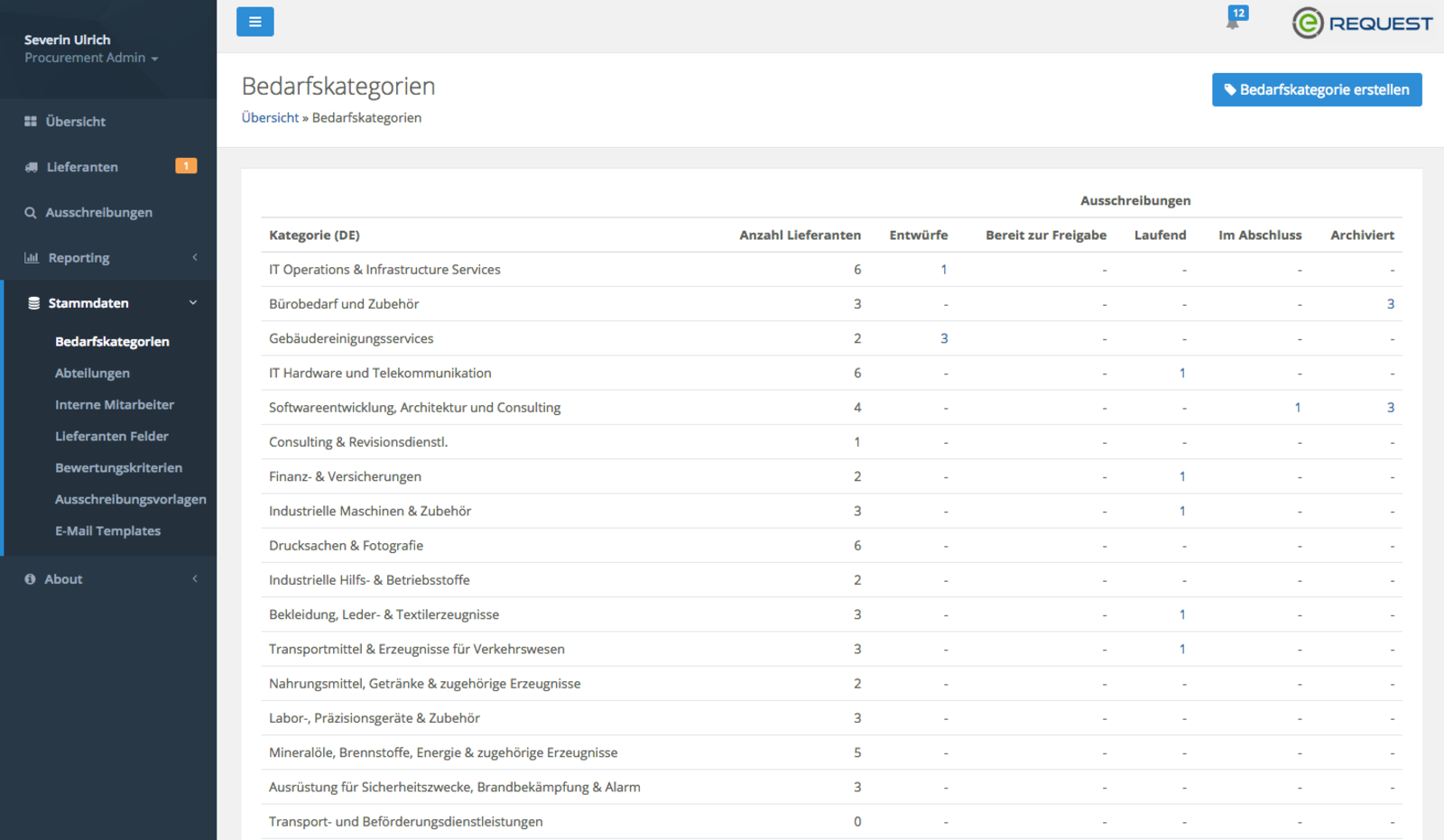Open the Procurement Admin user dropdown

click(x=91, y=58)
